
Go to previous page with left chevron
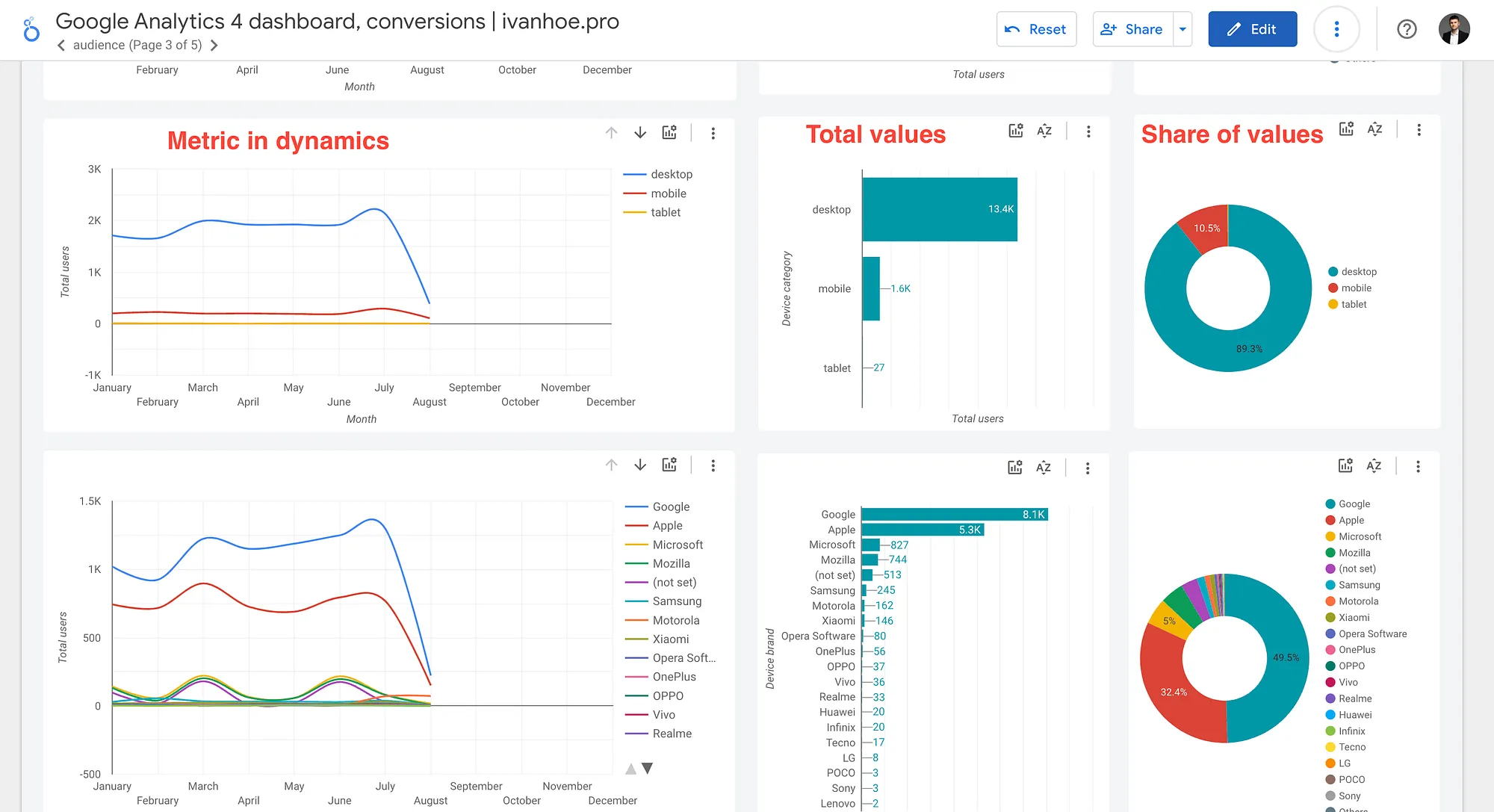[61, 46]
